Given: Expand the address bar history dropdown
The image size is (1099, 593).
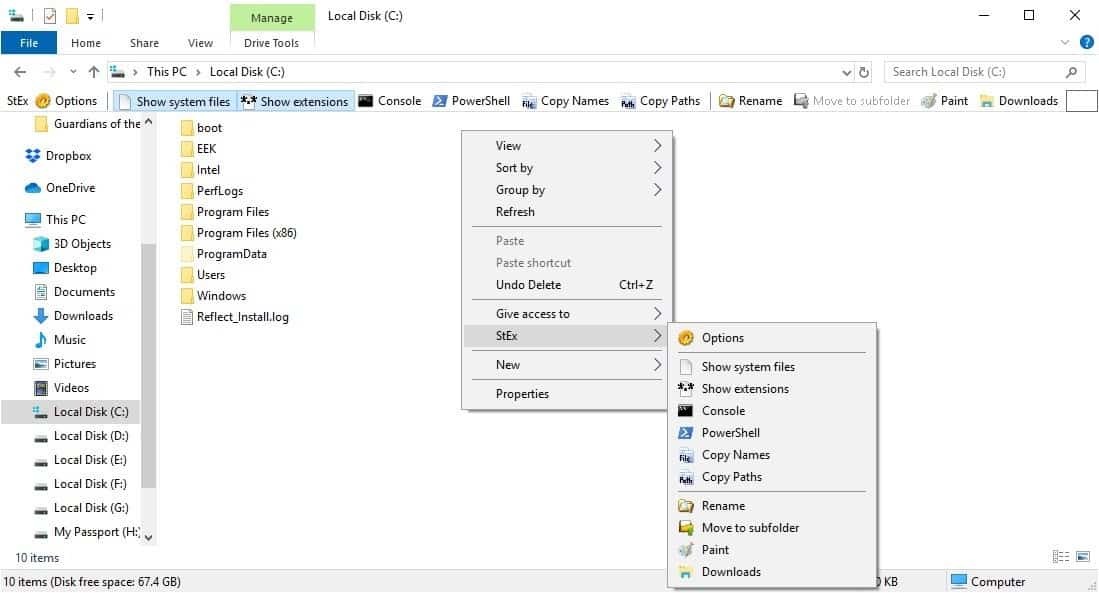Looking at the screenshot, I should tap(847, 71).
